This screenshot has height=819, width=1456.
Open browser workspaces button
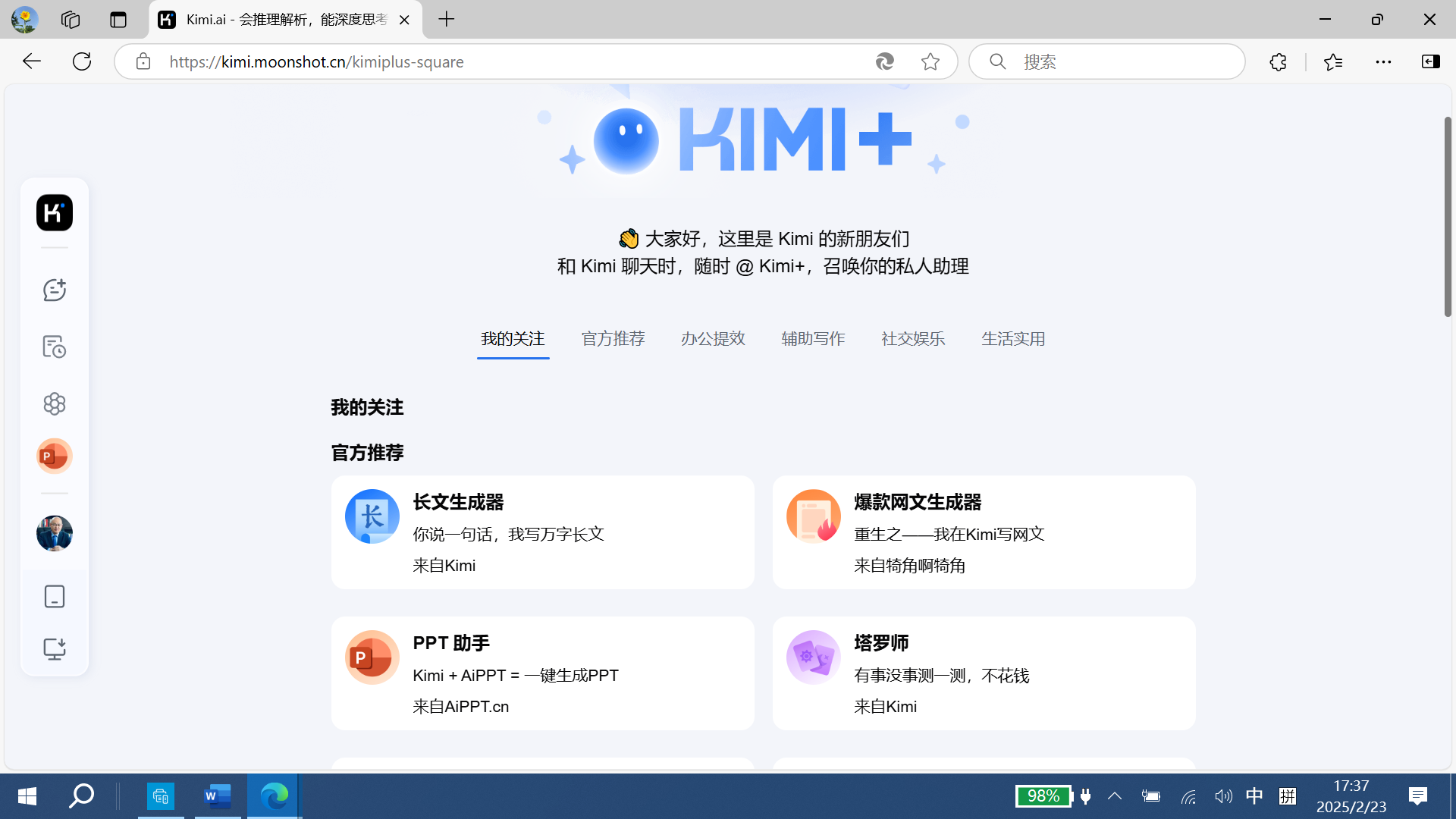pyautogui.click(x=71, y=20)
